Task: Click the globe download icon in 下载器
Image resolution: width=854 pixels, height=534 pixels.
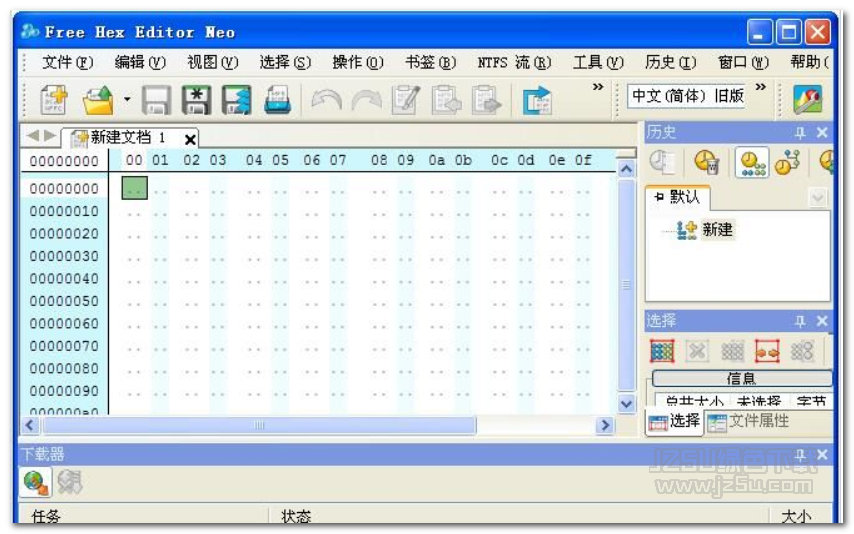Action: (36, 482)
